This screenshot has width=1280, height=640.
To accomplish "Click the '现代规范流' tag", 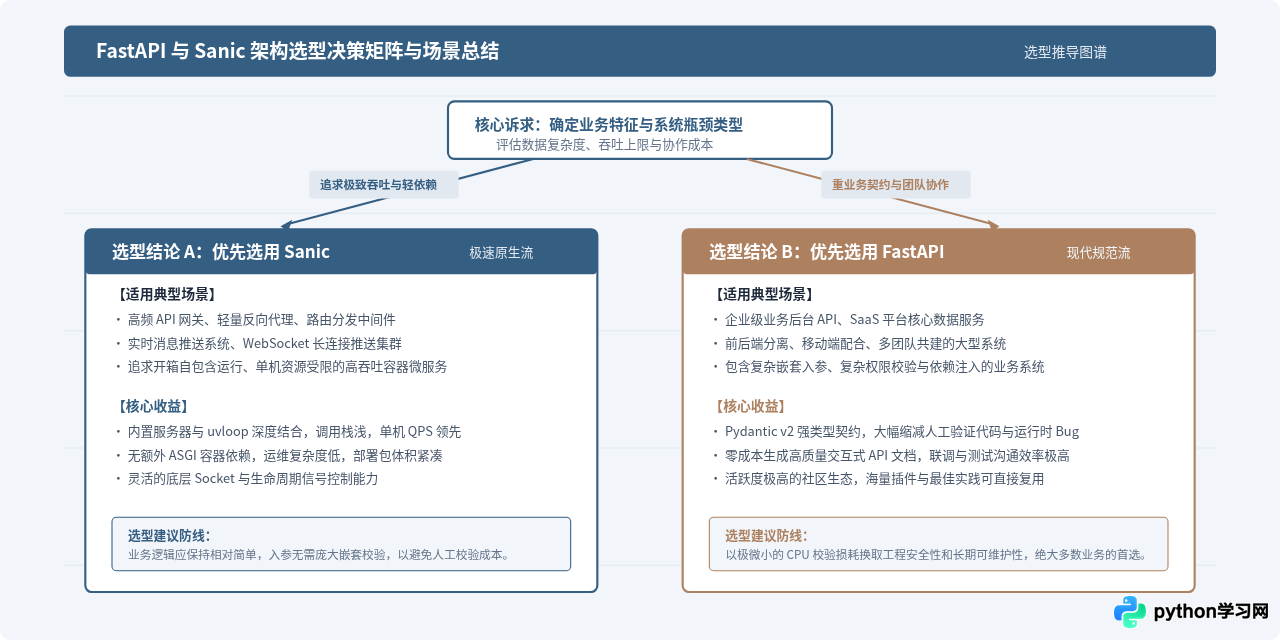I will click(1098, 253).
